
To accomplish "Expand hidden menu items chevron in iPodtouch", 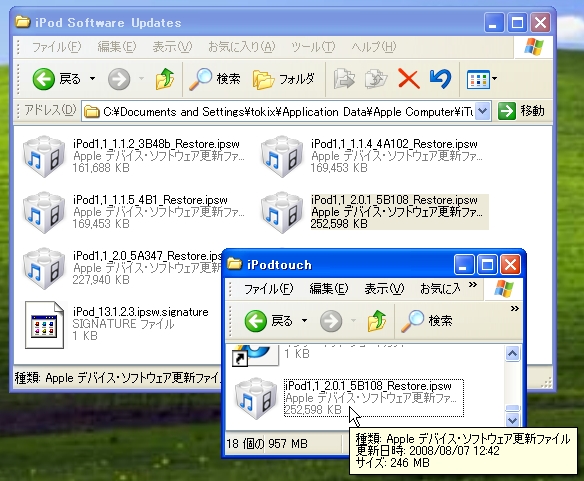I will (x=473, y=285).
